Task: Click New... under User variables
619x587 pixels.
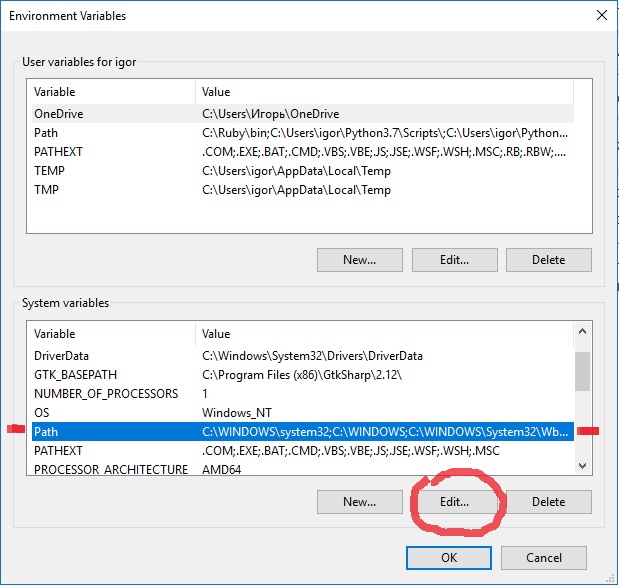Action: point(360,260)
